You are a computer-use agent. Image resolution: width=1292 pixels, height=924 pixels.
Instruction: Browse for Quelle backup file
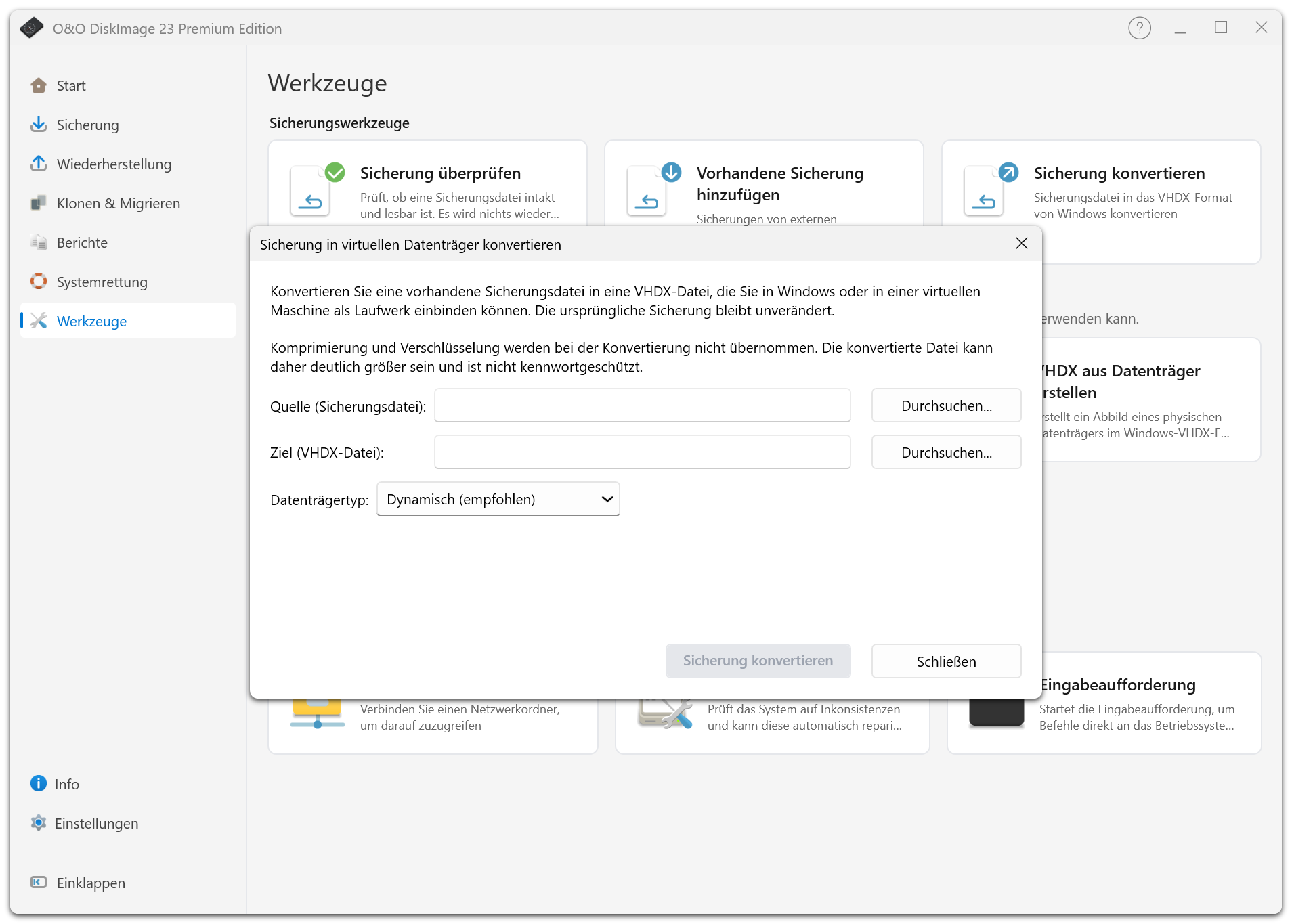click(x=946, y=405)
